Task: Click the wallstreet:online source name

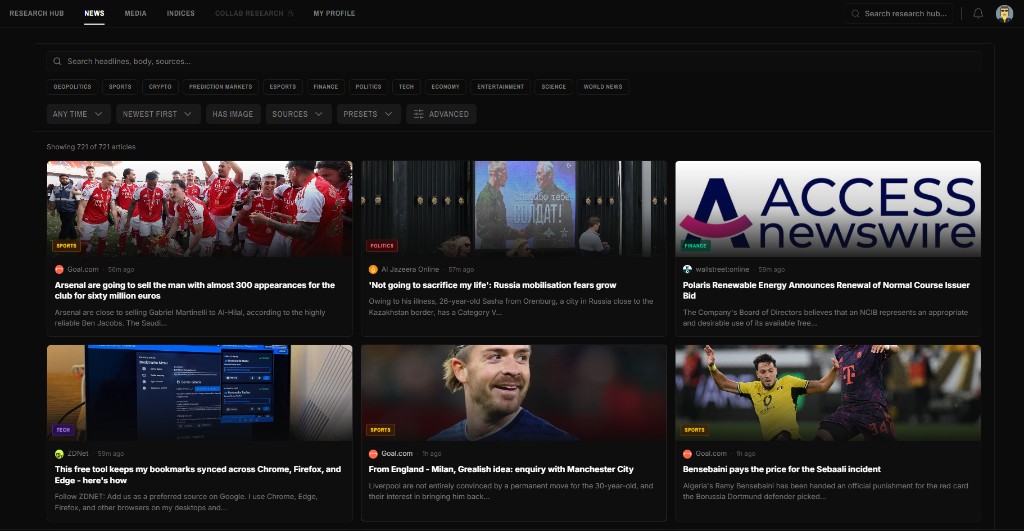Action: tap(722, 269)
